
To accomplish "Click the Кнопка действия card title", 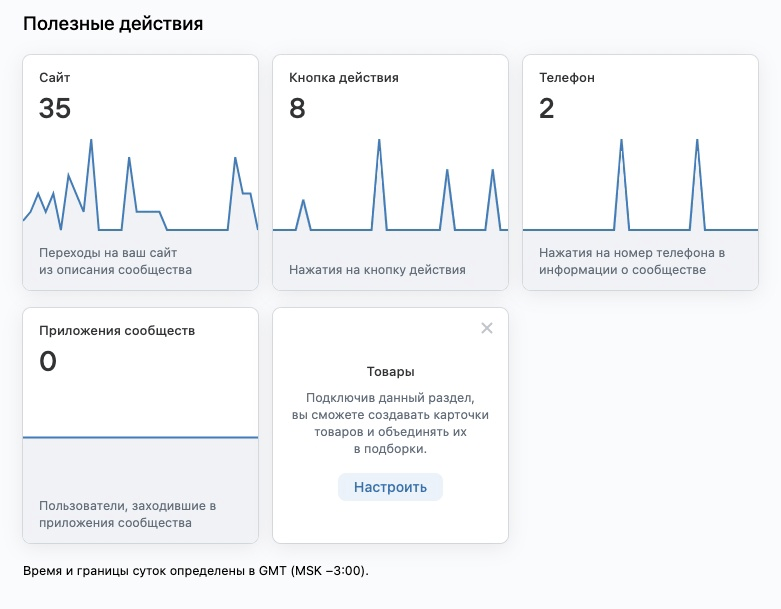I will point(344,78).
